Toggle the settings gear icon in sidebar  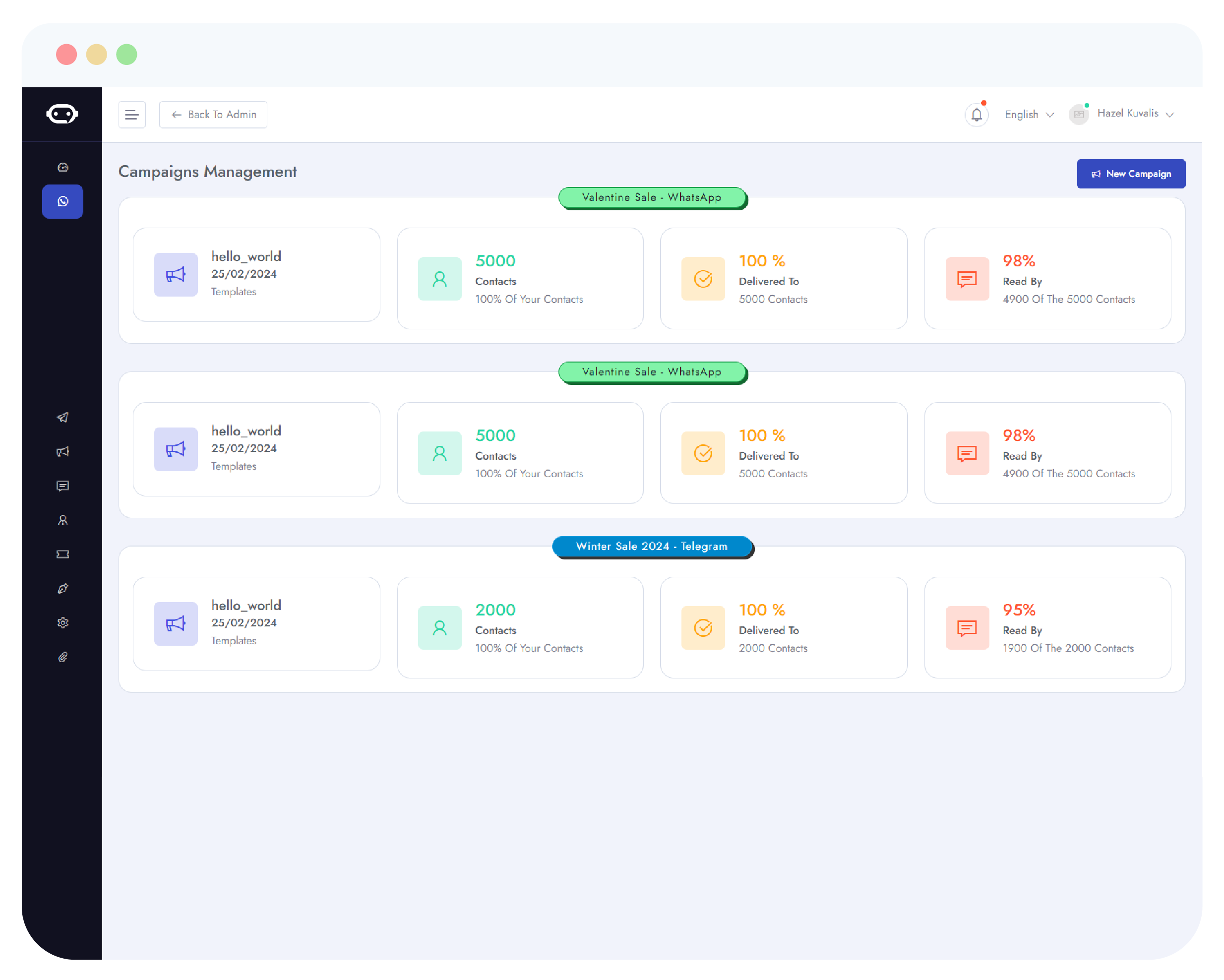(x=64, y=622)
